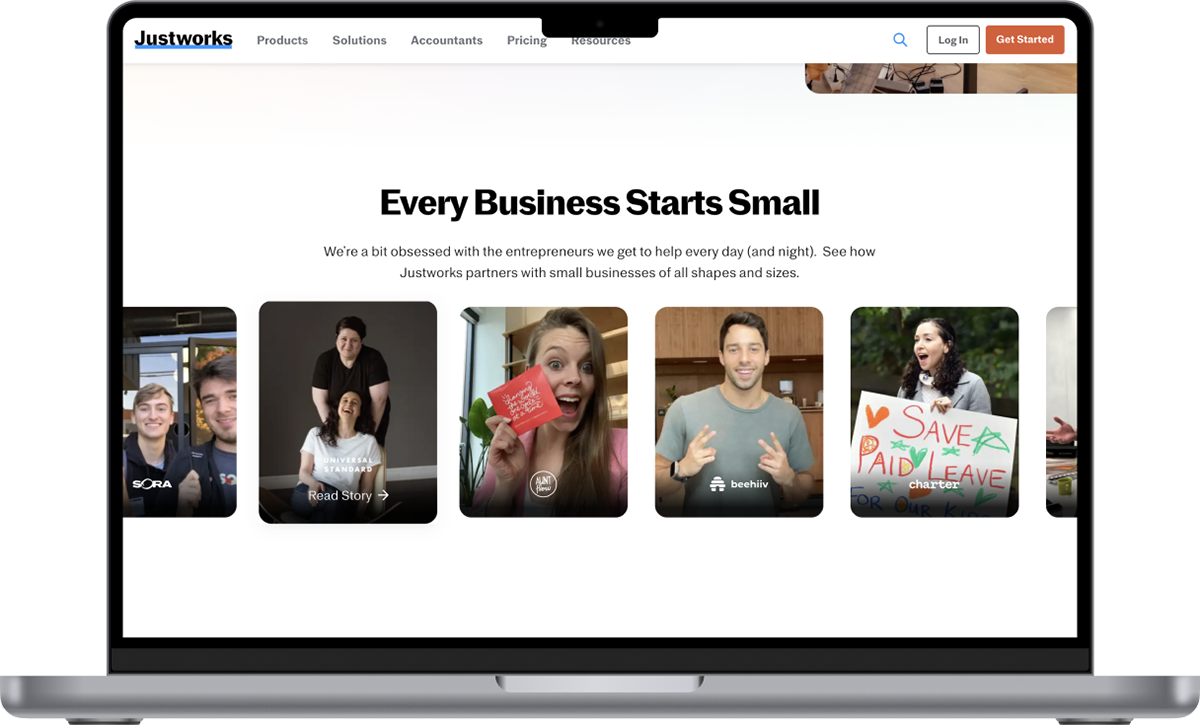Open the Solutions menu
The width and height of the screenshot is (1200, 725).
[359, 41]
